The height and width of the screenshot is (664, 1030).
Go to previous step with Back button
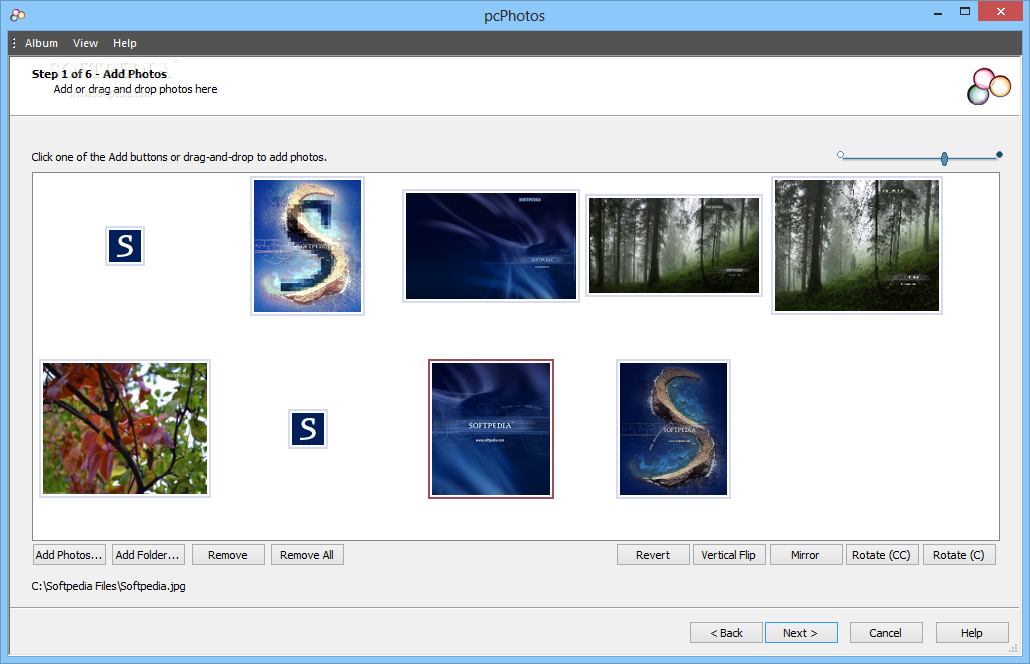tap(727, 633)
